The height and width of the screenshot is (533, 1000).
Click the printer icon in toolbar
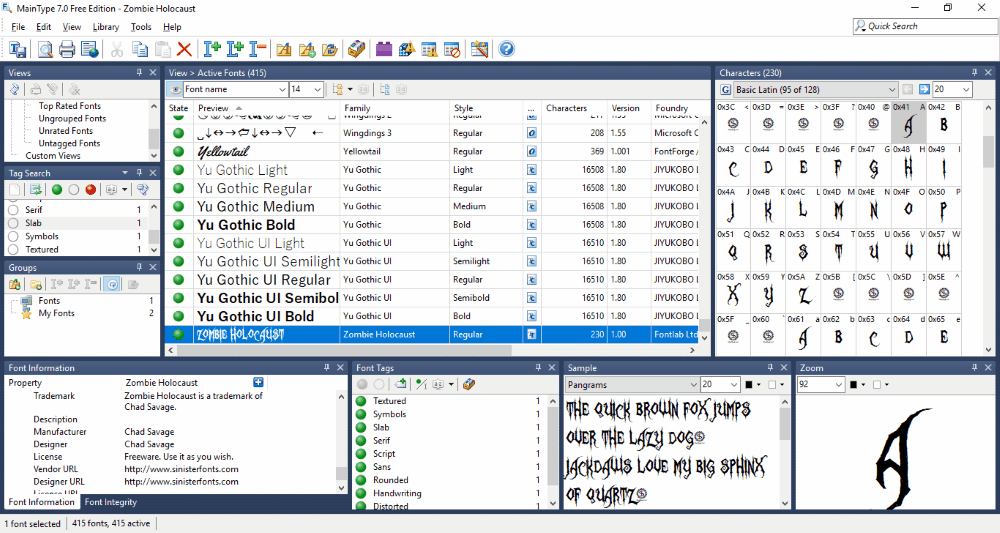[x=67, y=49]
